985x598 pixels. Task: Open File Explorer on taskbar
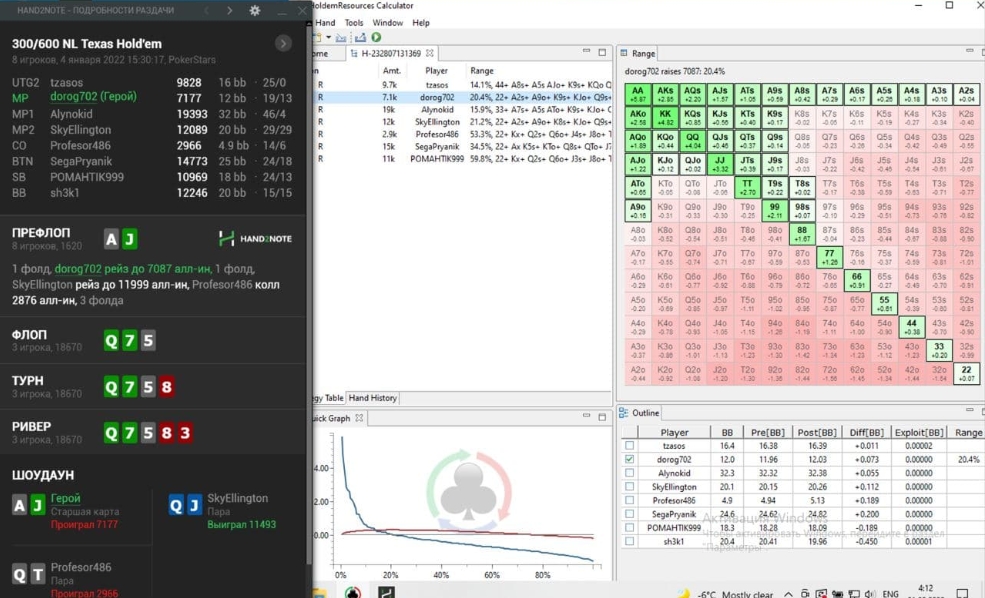(319, 592)
